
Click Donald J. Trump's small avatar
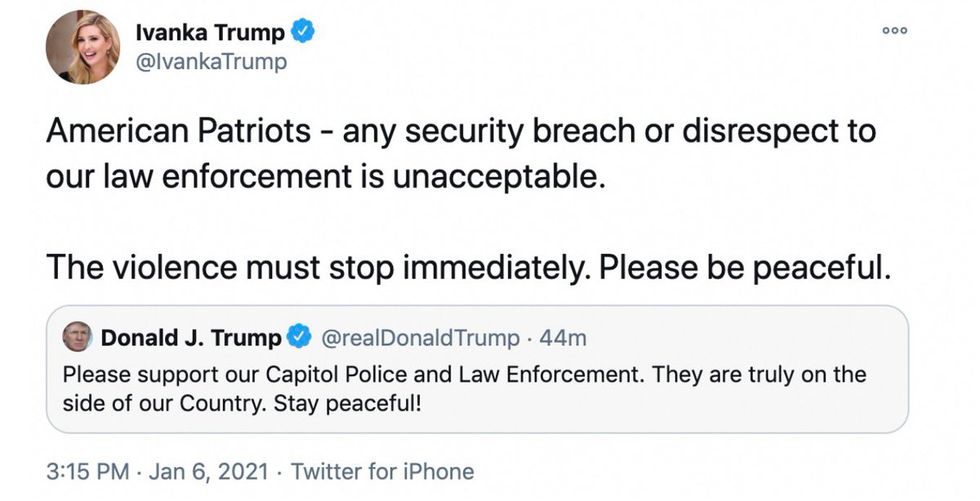pos(76,337)
